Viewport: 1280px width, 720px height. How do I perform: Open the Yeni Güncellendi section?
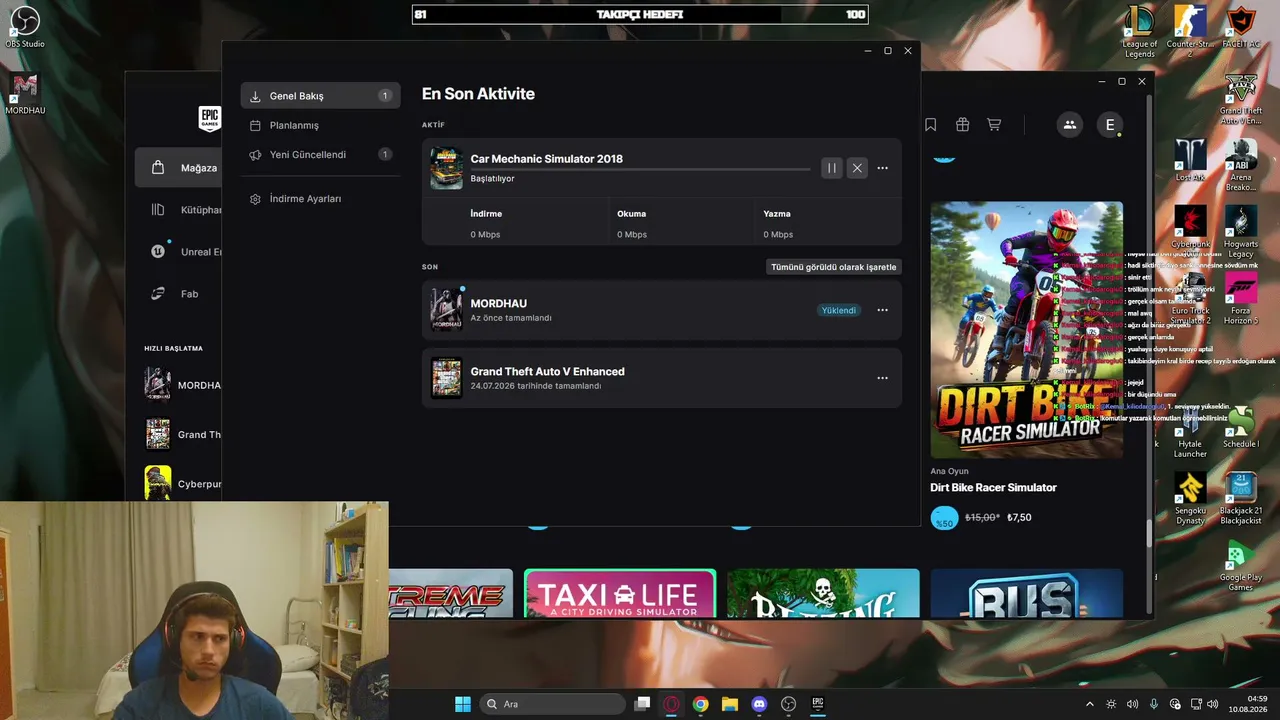320,155
